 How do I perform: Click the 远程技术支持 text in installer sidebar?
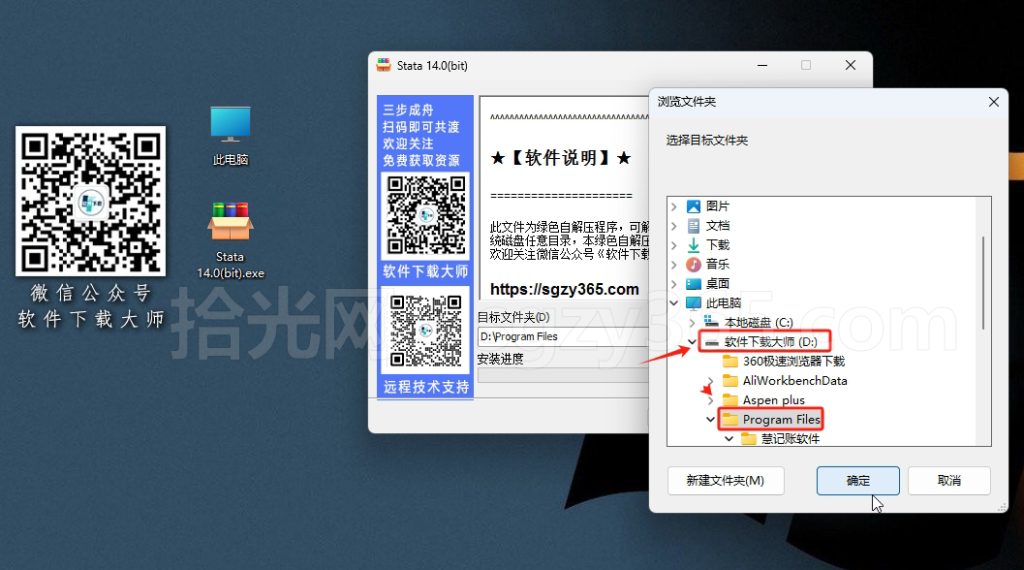[x=426, y=387]
